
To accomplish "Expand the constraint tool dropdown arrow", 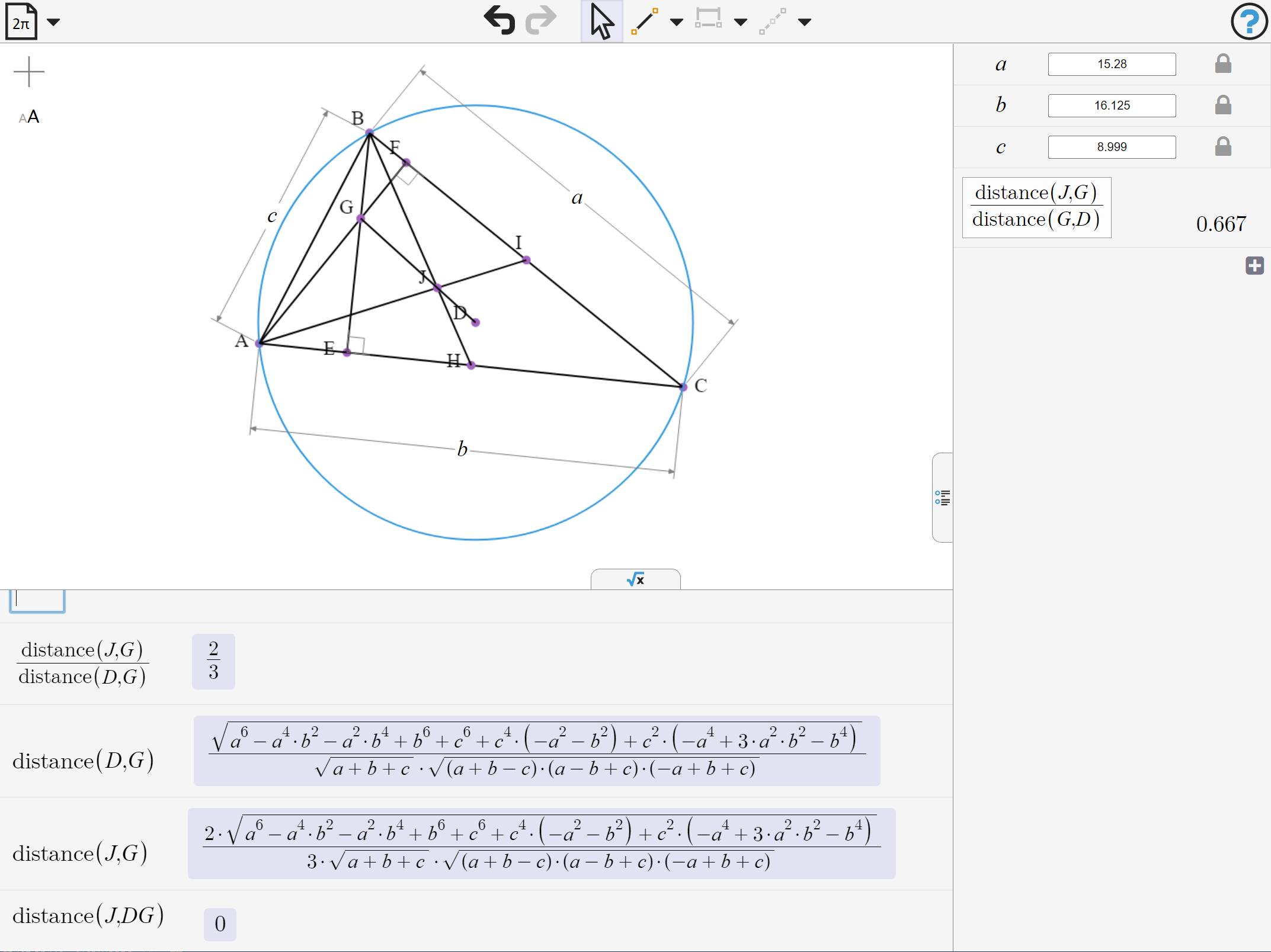I will 740,23.
